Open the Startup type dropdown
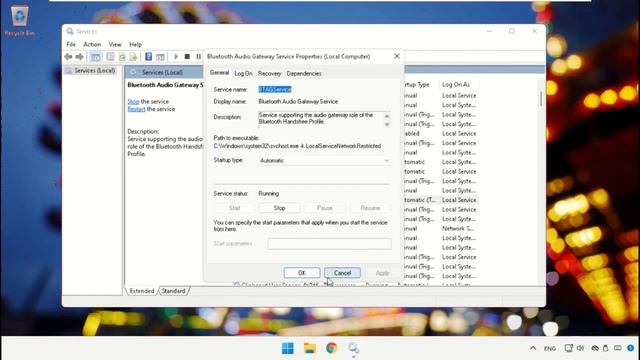This screenshot has height=360, width=640. point(324,160)
